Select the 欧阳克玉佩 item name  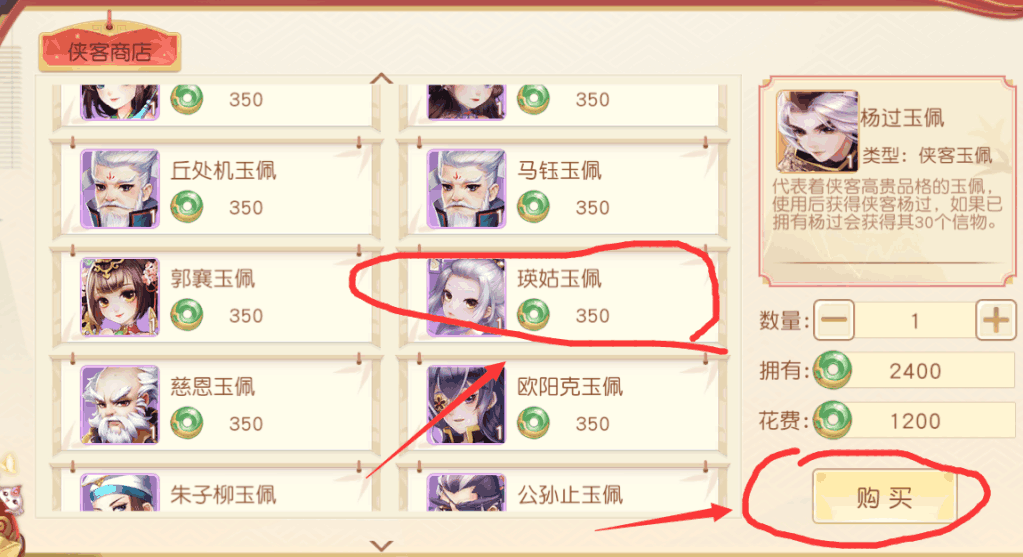tap(570, 387)
